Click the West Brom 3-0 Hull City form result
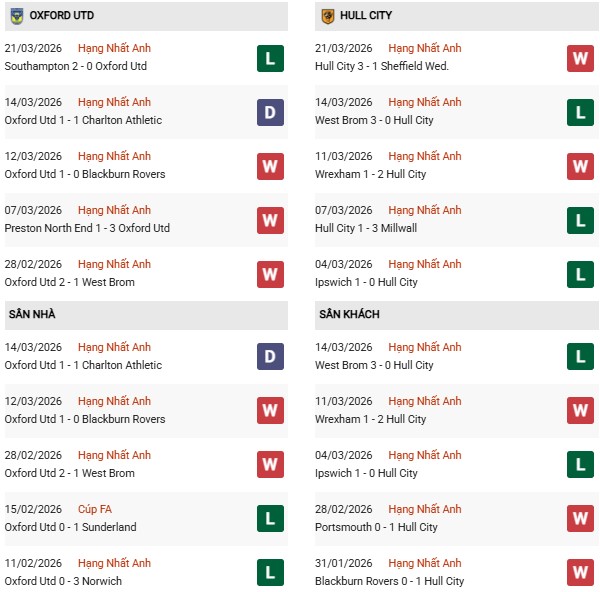This screenshot has height=592, width=600. coord(374,120)
